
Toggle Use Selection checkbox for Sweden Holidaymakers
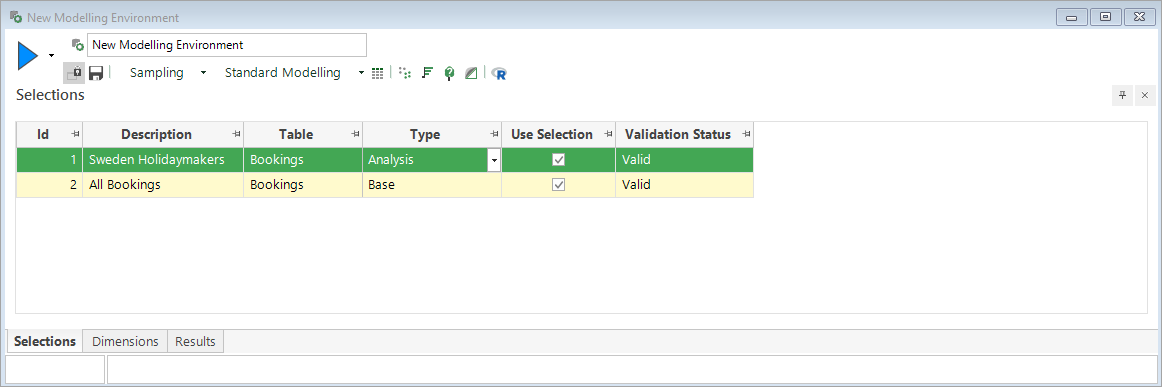pyautogui.click(x=559, y=159)
